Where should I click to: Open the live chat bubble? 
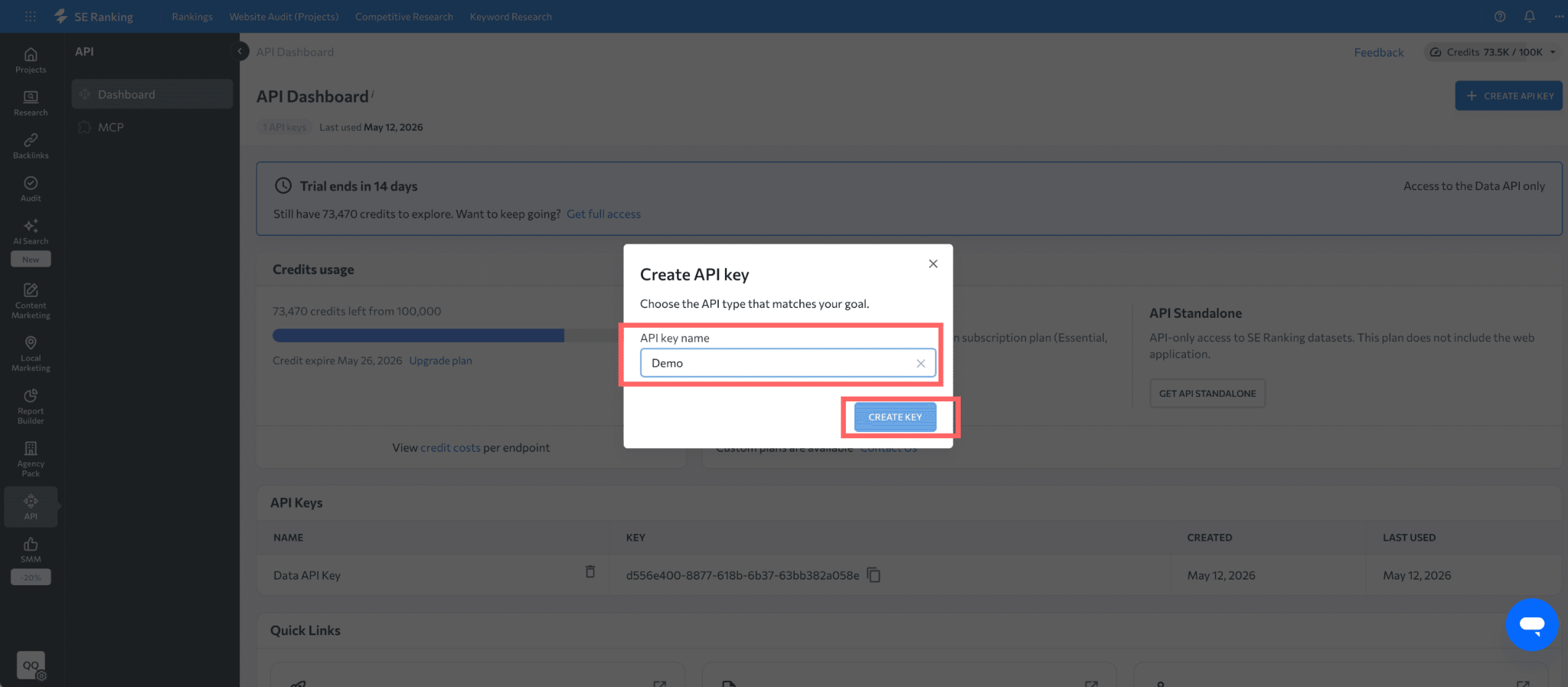point(1531,625)
